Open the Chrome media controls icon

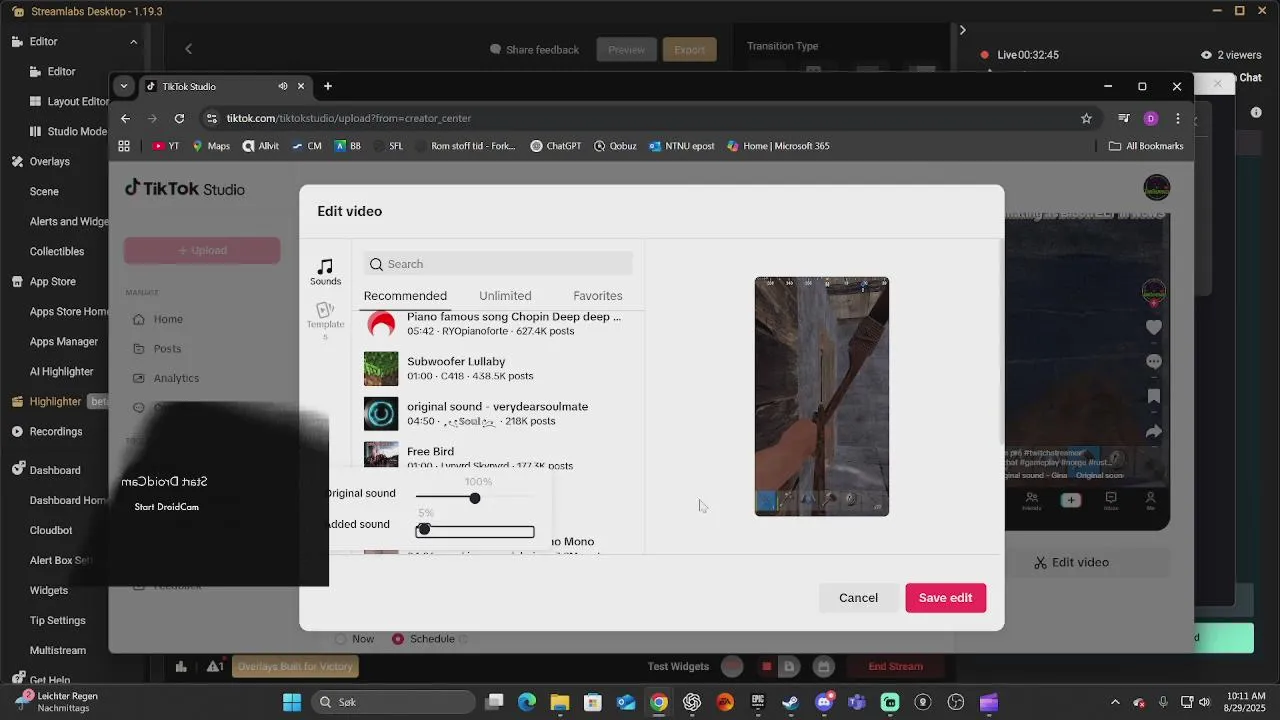1124,118
